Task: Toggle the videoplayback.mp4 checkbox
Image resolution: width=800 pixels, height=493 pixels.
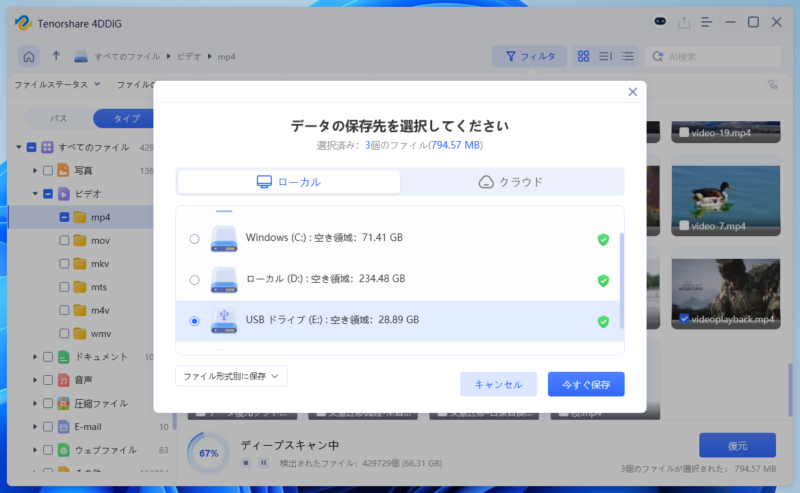Action: [x=684, y=319]
